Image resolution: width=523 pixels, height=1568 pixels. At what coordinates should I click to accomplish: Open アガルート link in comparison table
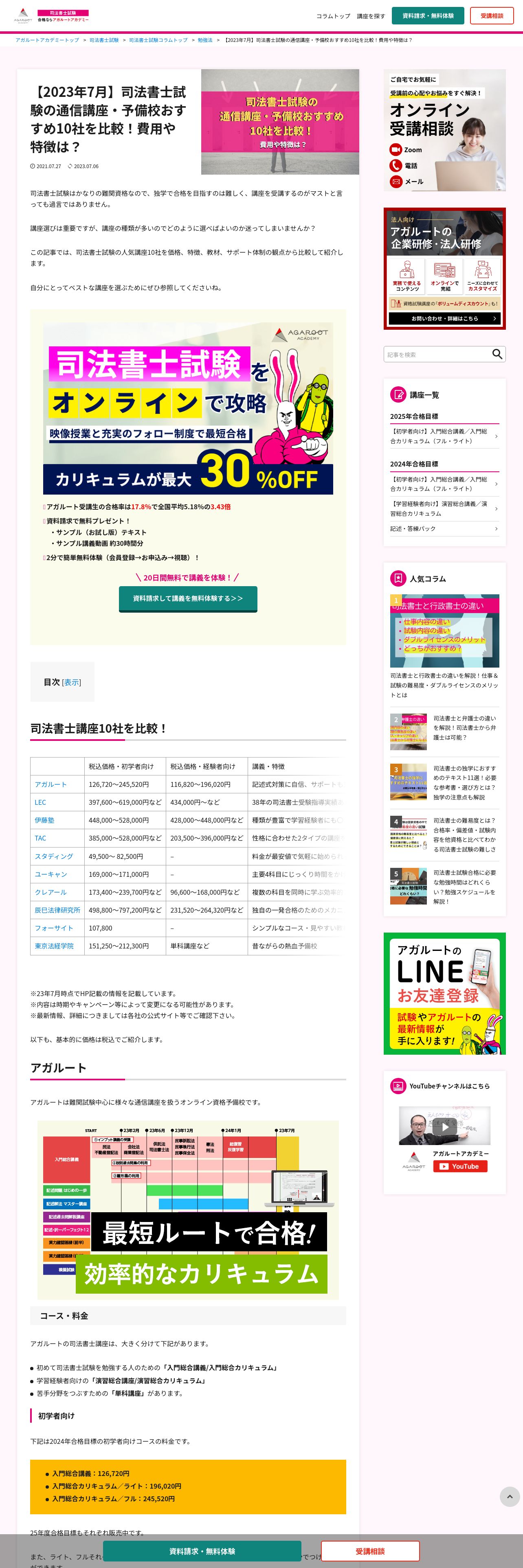51,784
